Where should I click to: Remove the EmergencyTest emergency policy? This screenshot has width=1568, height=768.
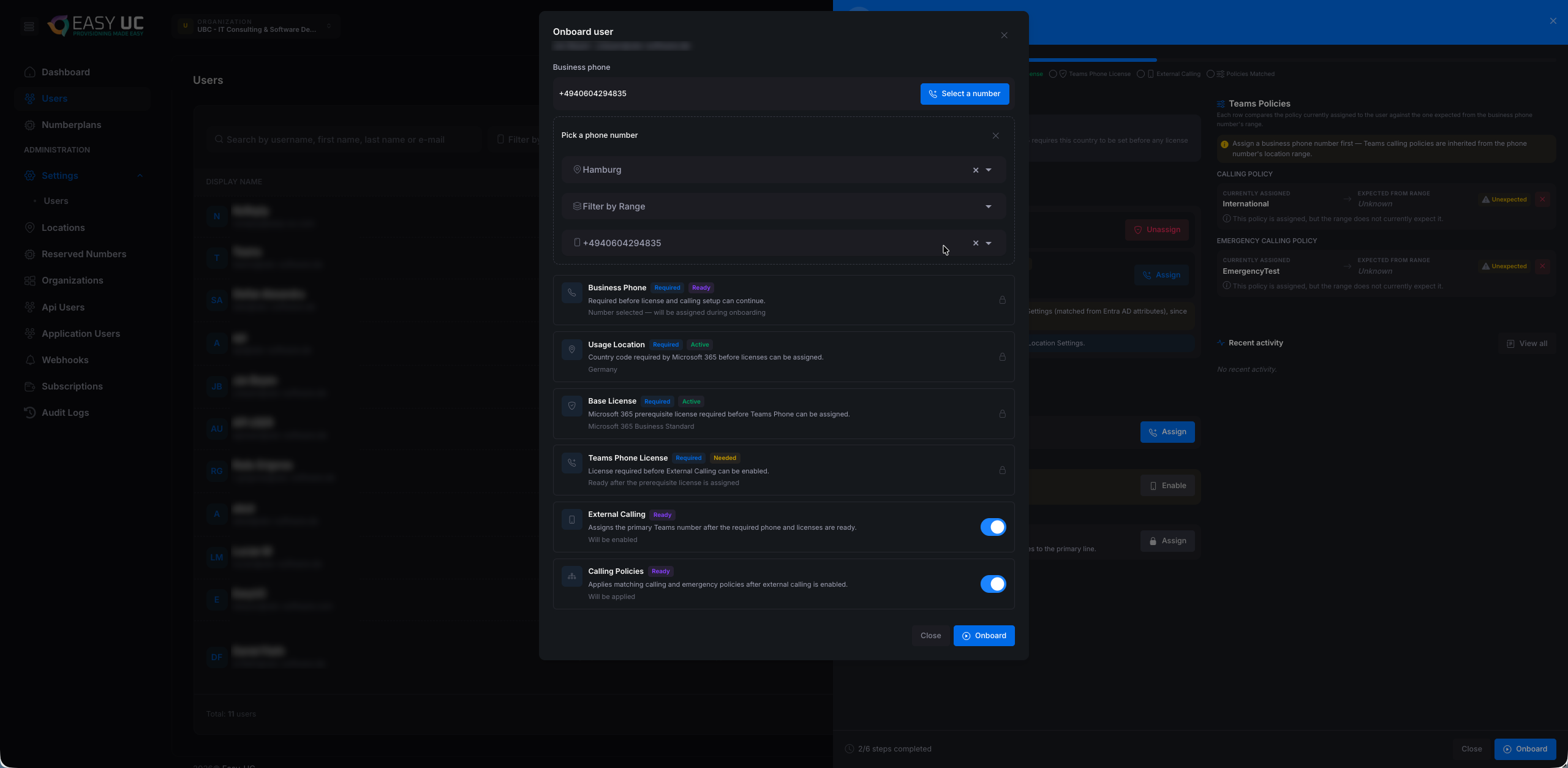(1542, 266)
